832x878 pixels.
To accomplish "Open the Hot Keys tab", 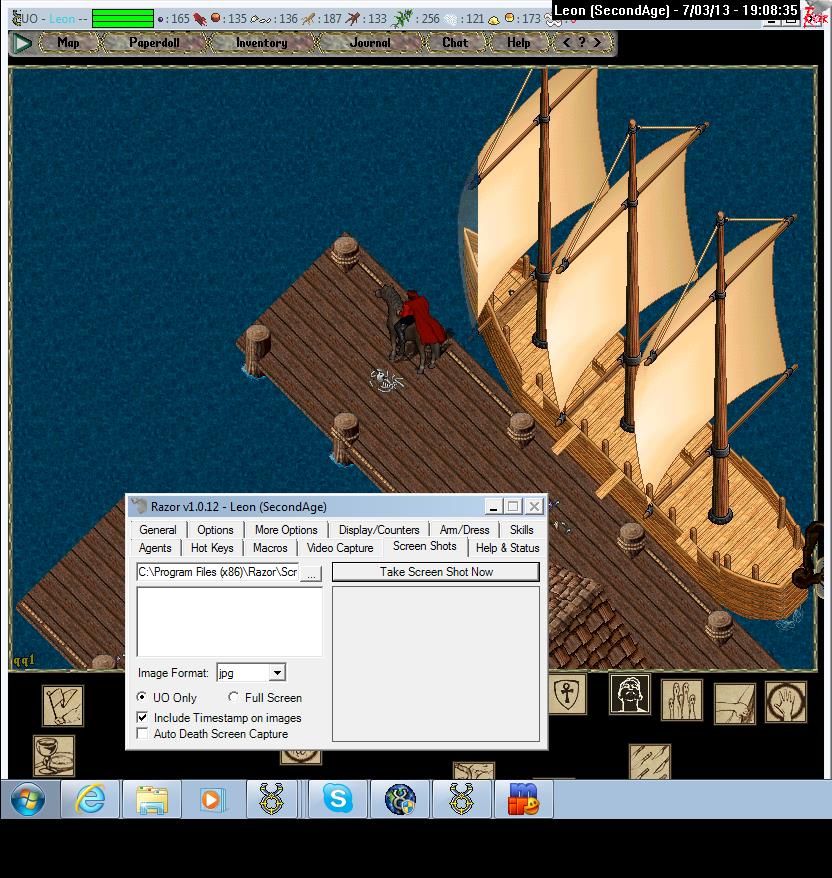I will tap(212, 548).
